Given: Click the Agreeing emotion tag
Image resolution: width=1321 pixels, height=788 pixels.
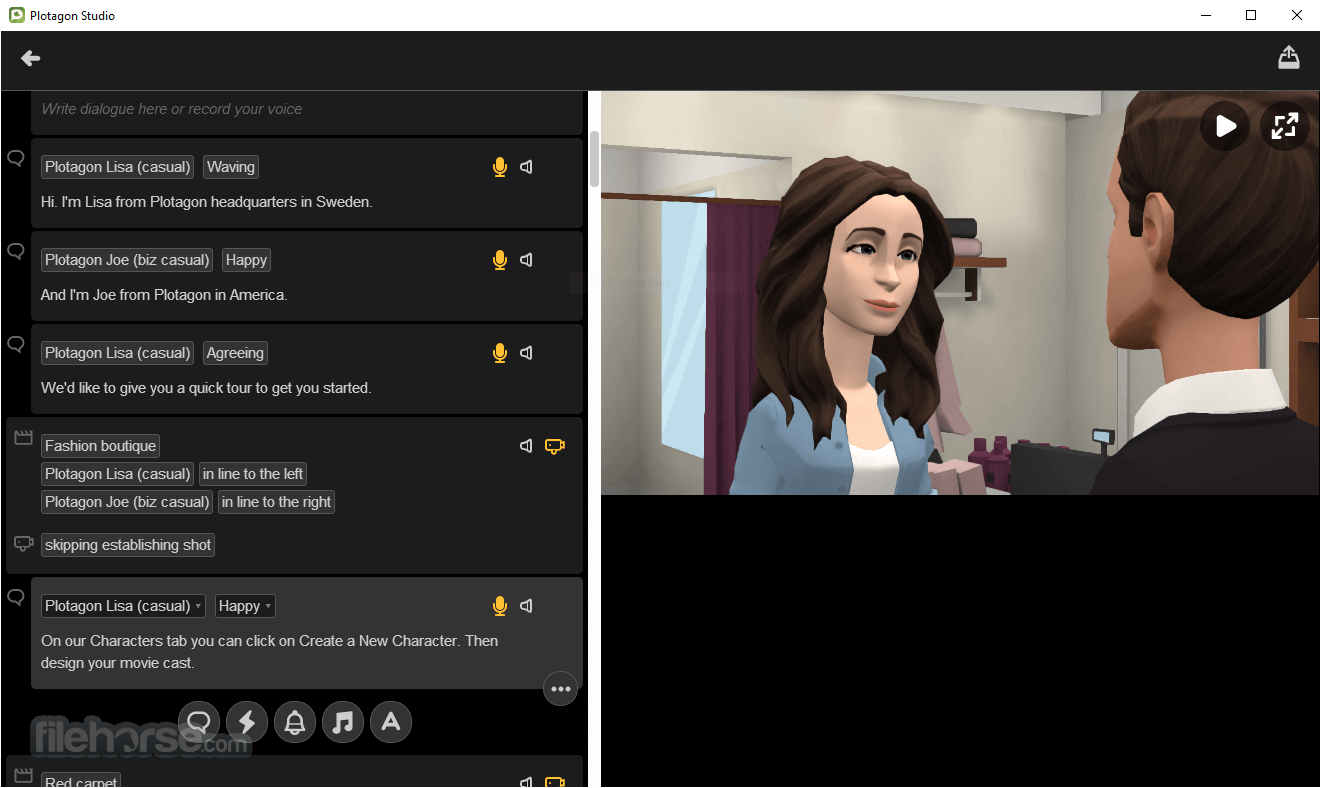Looking at the screenshot, I should (235, 353).
